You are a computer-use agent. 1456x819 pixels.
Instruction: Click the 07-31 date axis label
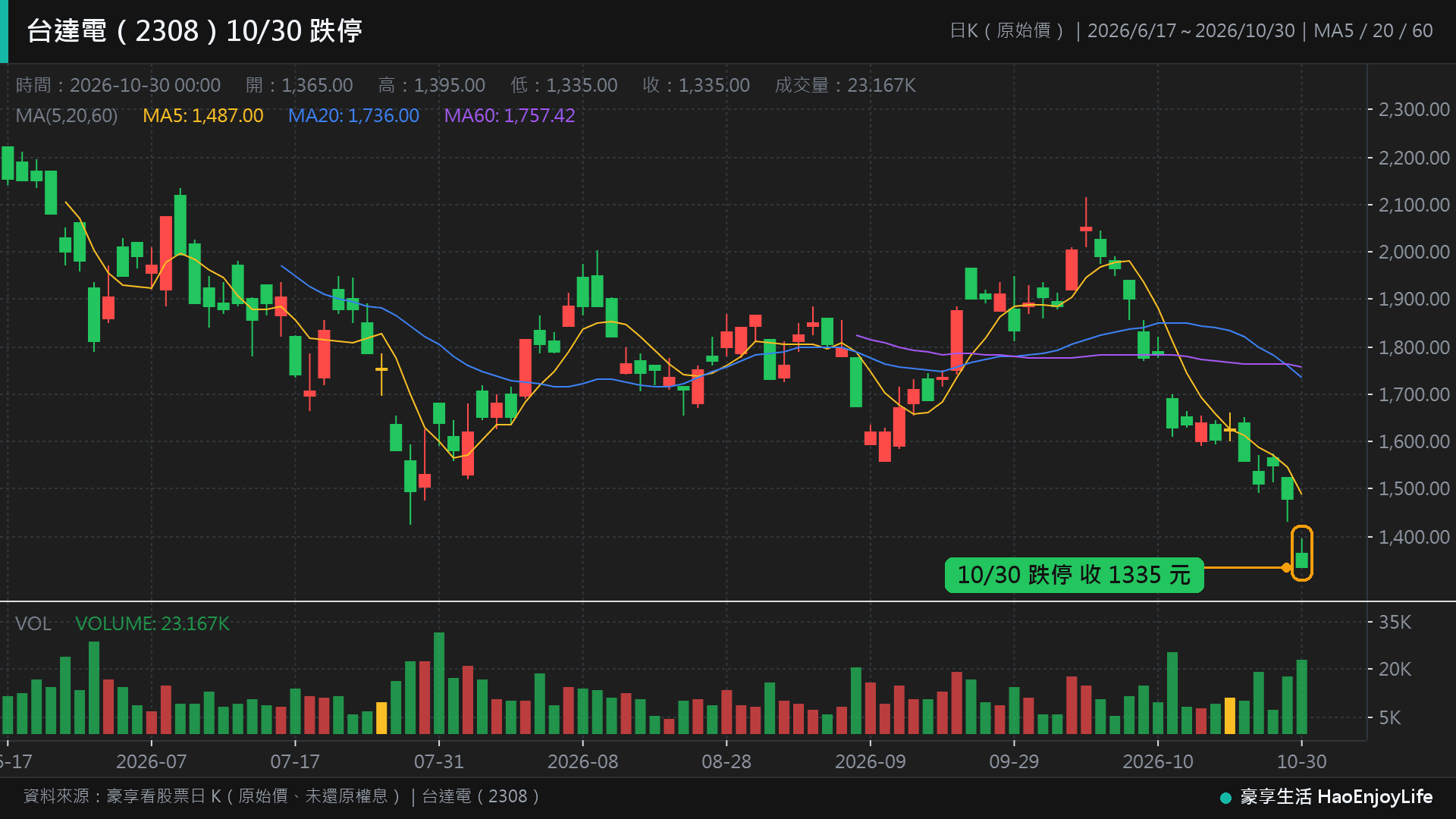(438, 761)
